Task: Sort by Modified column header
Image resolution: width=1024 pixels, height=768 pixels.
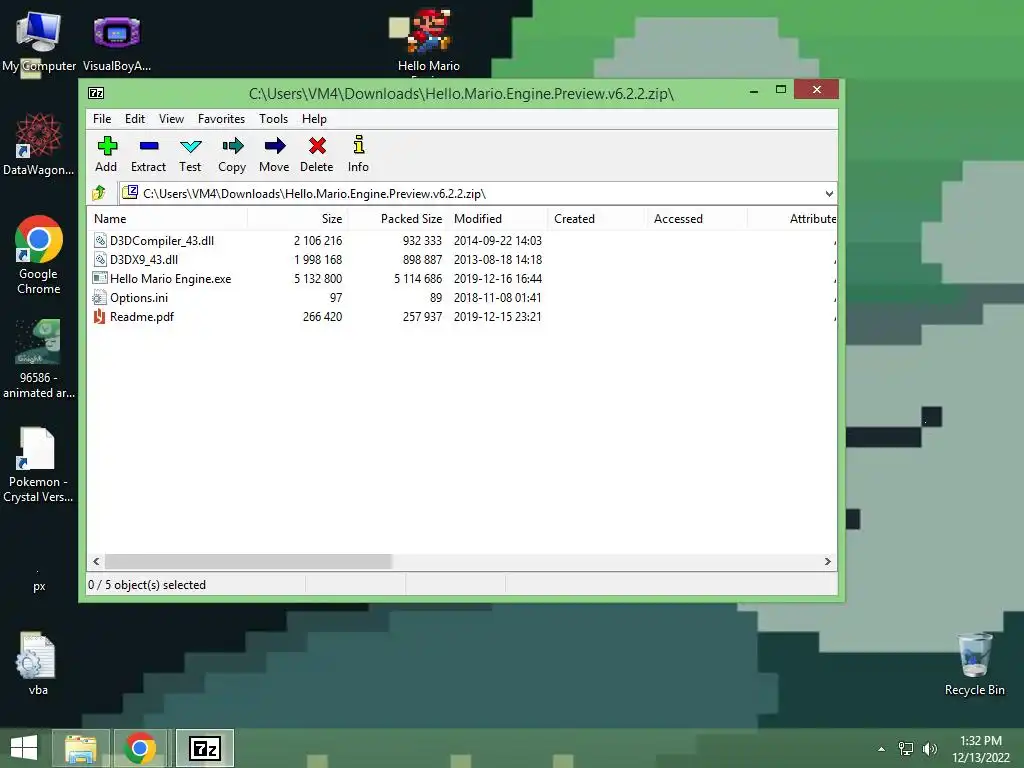Action: tap(498, 219)
